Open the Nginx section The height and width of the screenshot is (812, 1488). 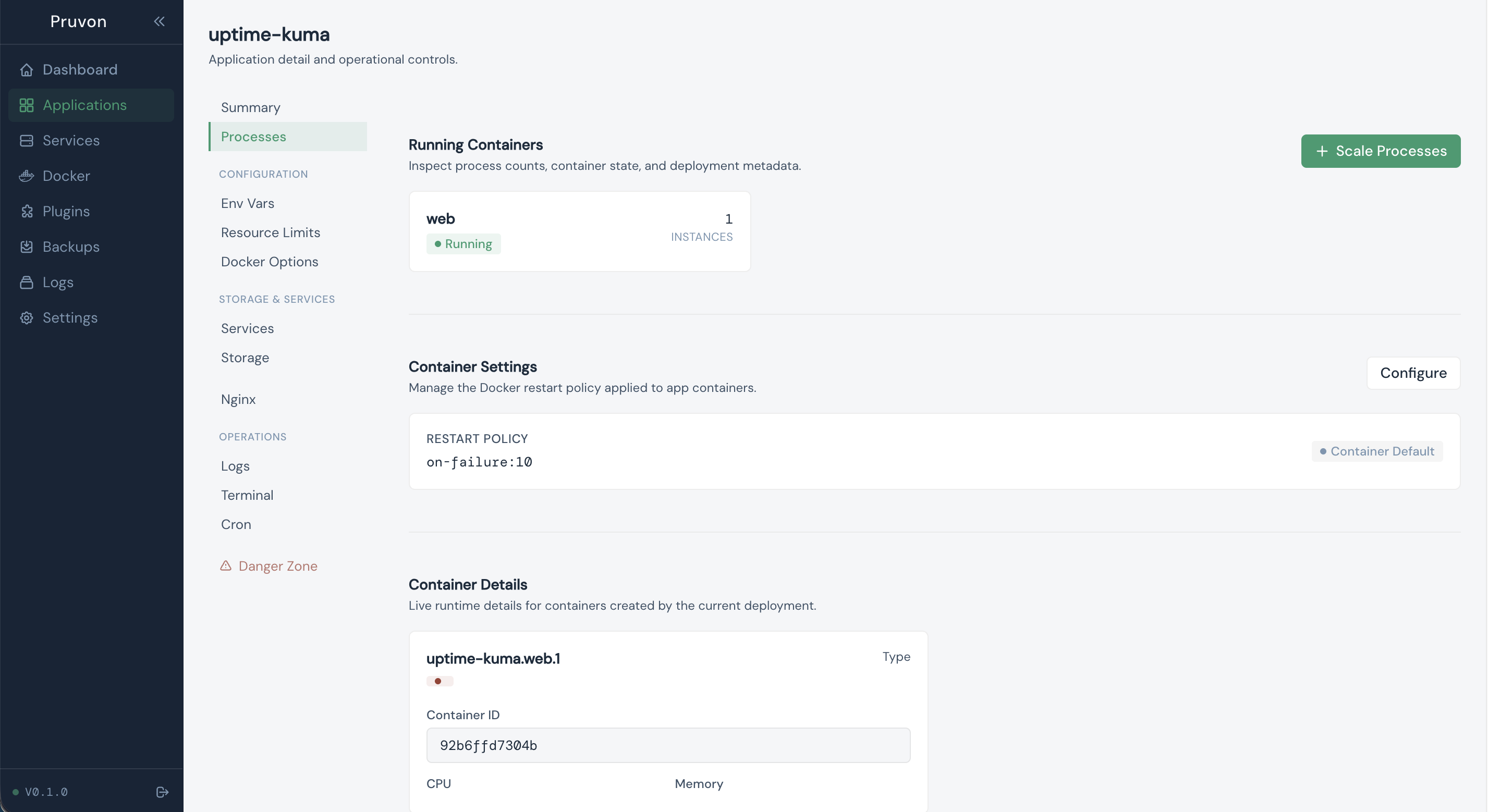288,400
